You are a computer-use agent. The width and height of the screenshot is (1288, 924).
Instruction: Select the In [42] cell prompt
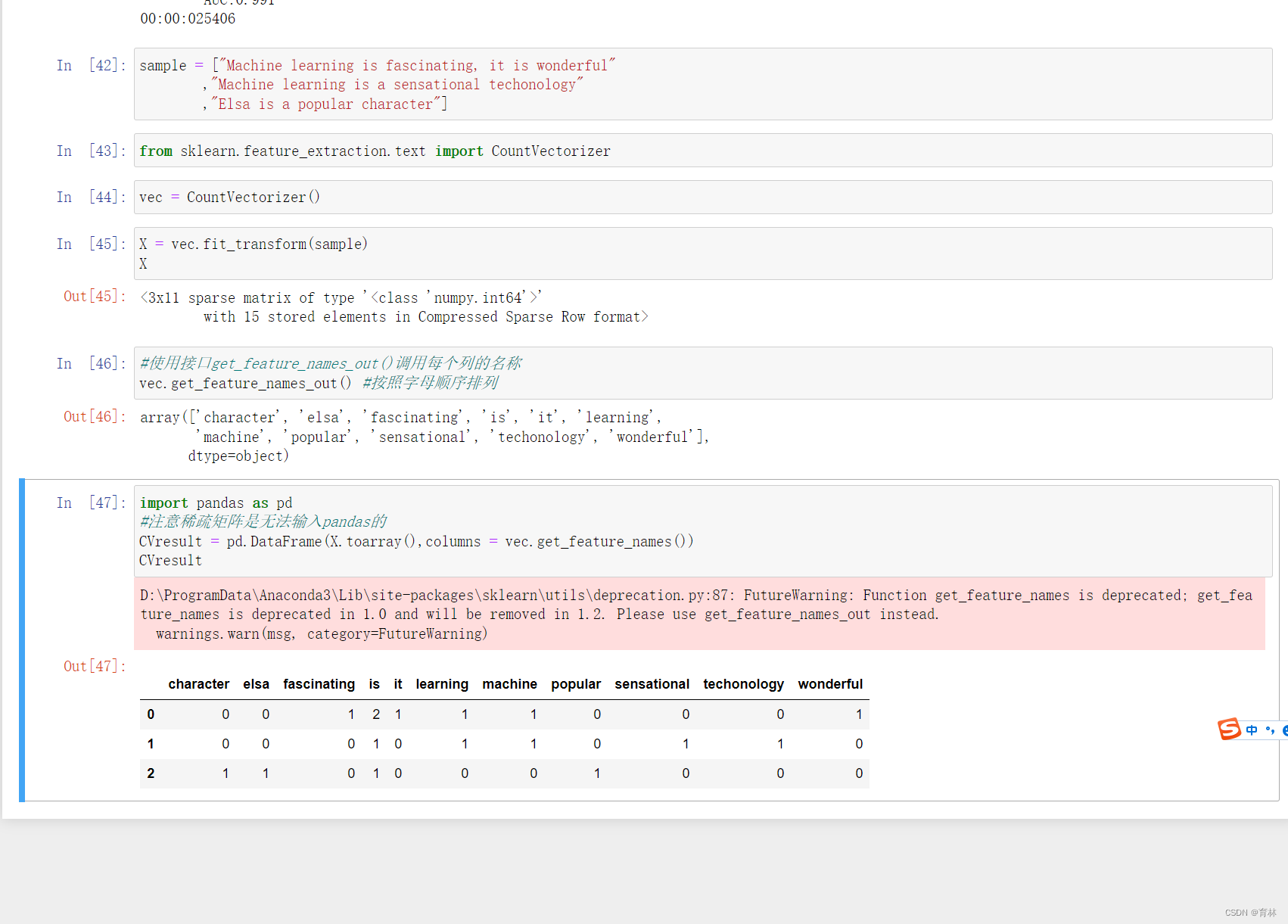coord(90,65)
